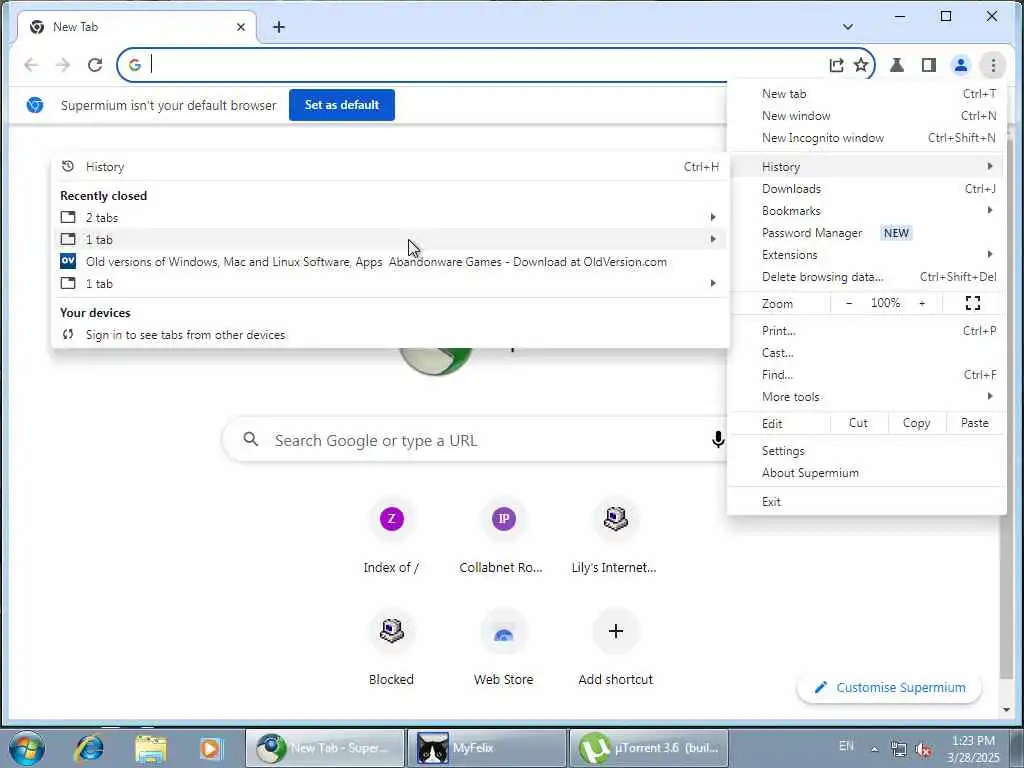Toggle fullscreen icon in Zoom row
Viewport: 1024px width, 768px height.
click(972, 303)
